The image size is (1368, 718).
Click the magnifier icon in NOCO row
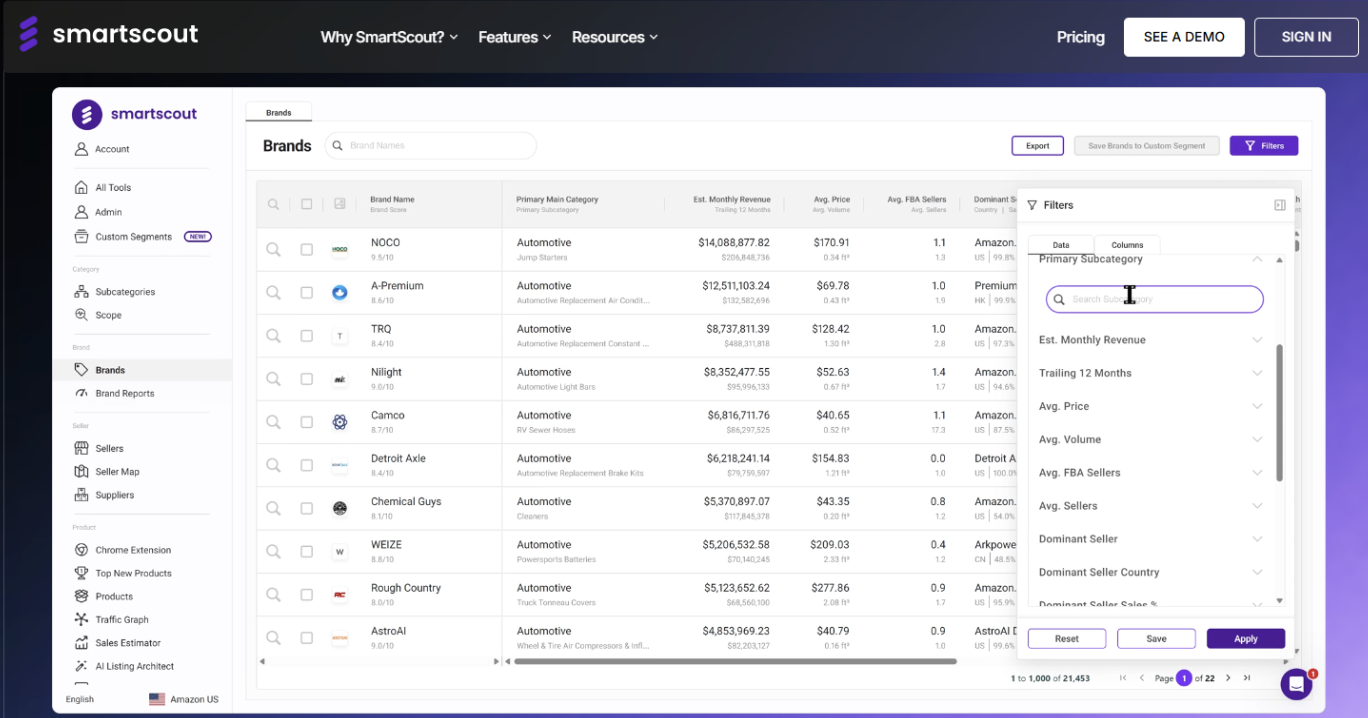273,249
